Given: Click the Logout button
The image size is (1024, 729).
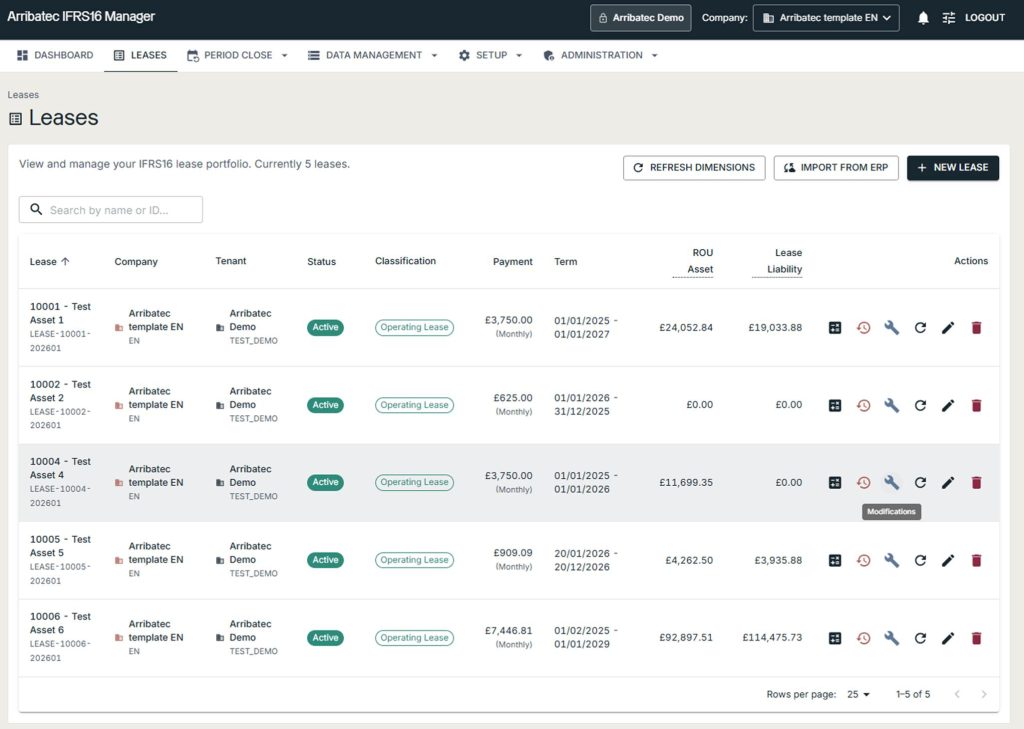Looking at the screenshot, I should [985, 18].
